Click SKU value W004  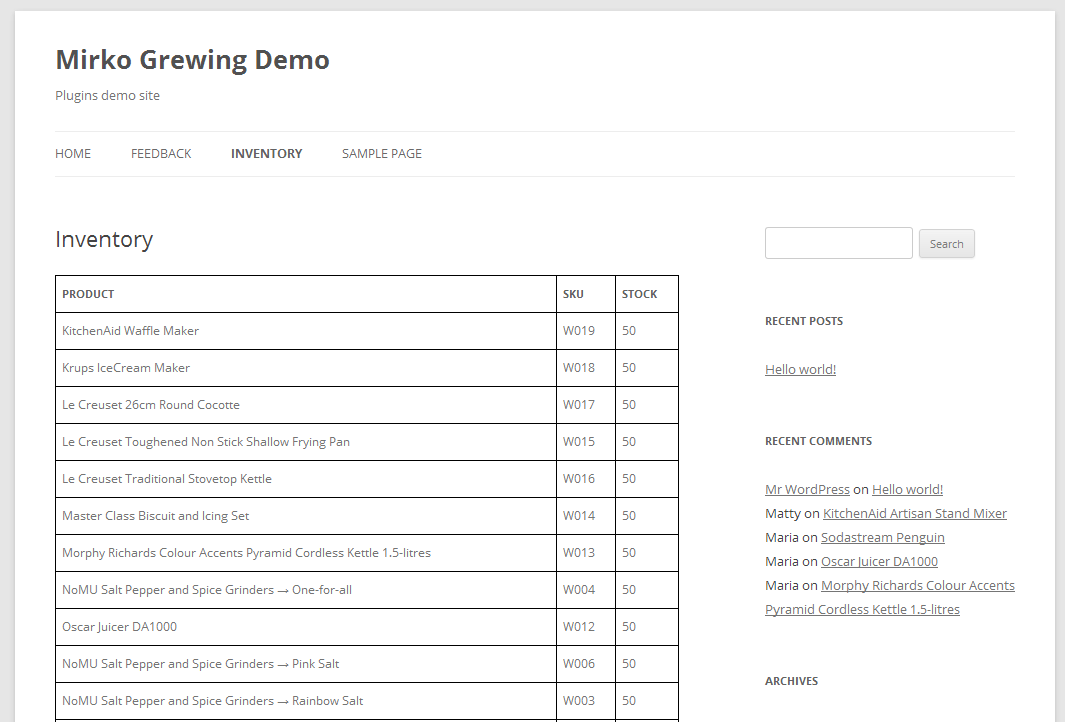(579, 590)
